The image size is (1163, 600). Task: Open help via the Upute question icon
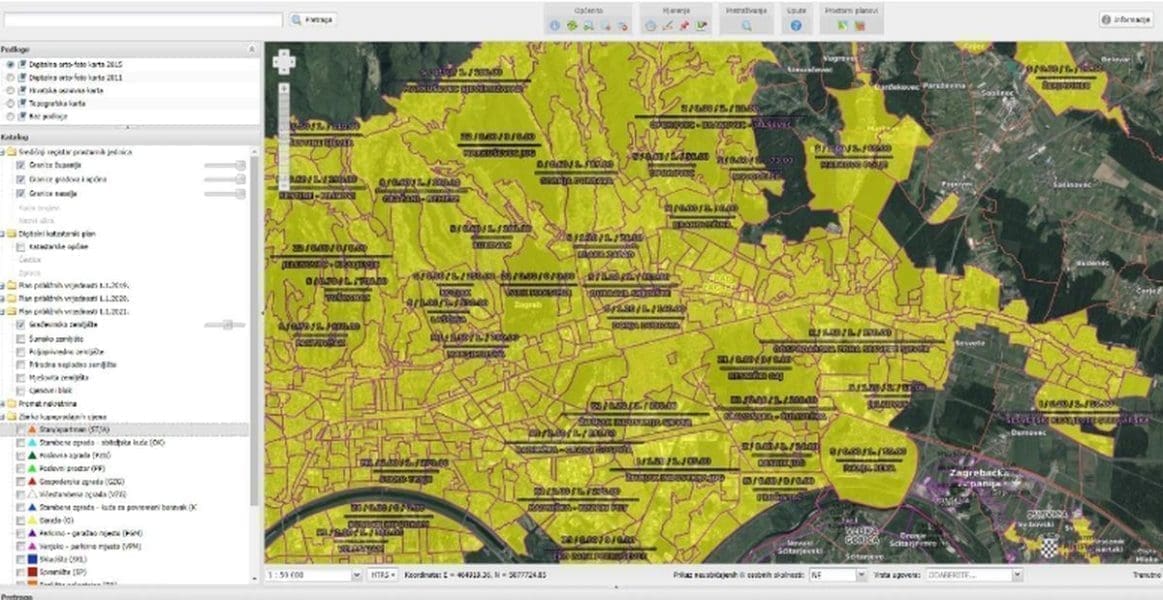coord(796,26)
